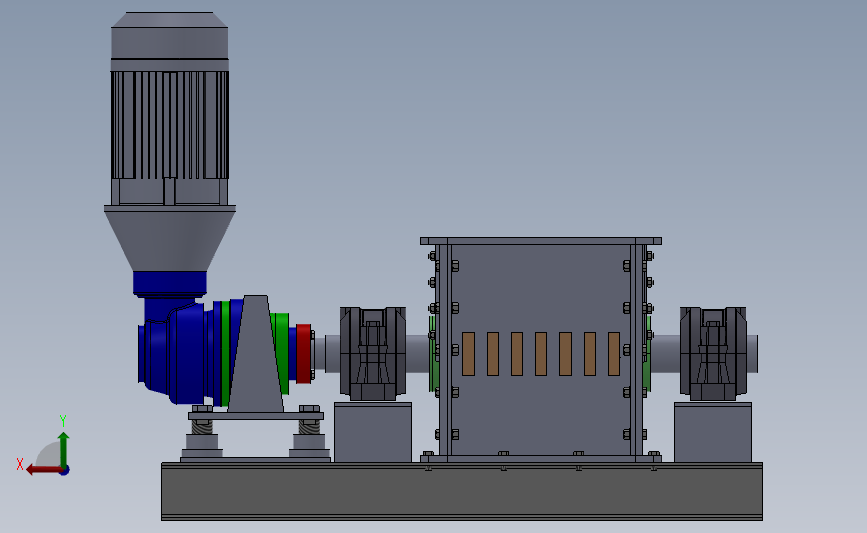
Task: Select the long base frame beam
Action: pyautogui.click(x=462, y=492)
